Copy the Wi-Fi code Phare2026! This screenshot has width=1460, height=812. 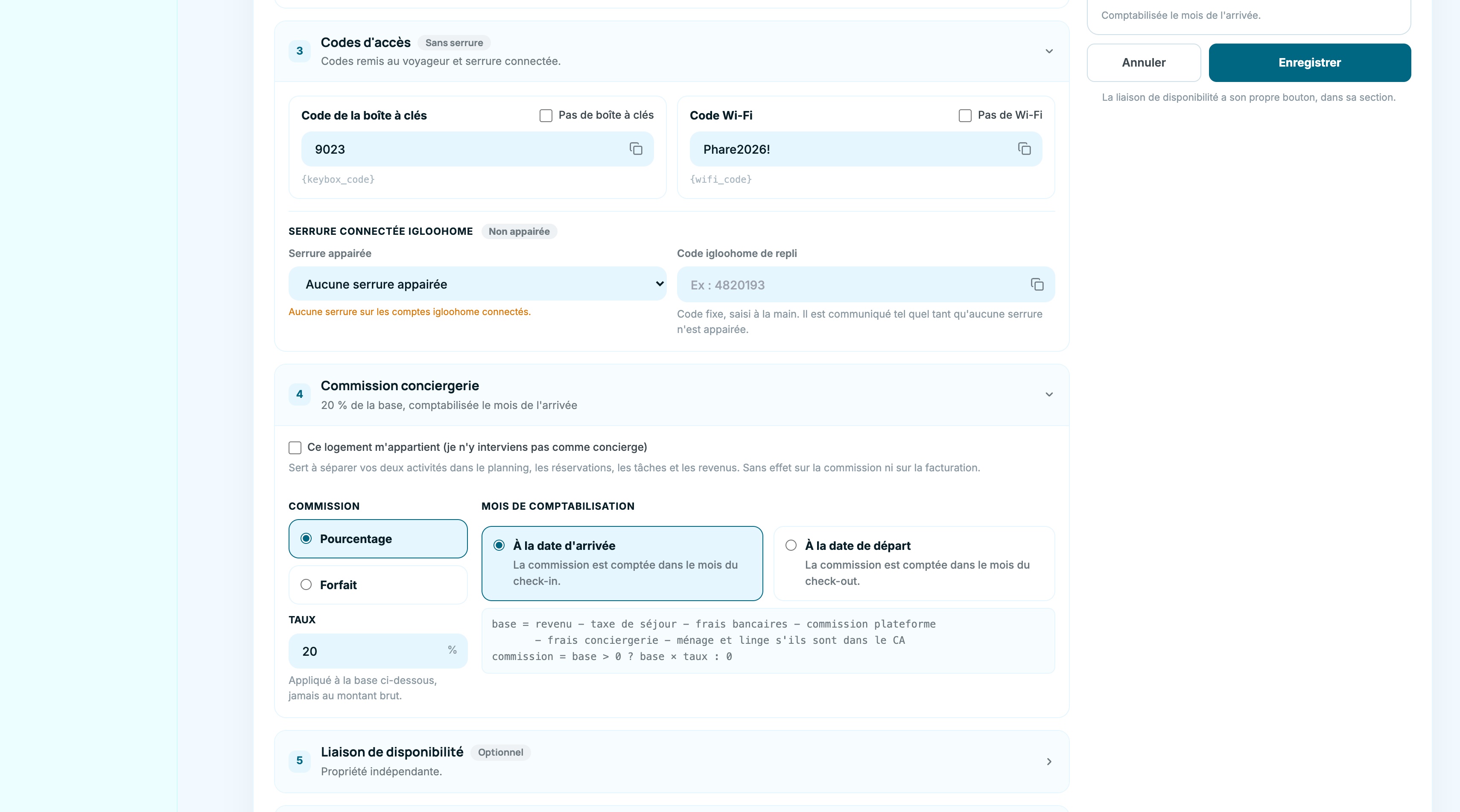[1024, 149]
